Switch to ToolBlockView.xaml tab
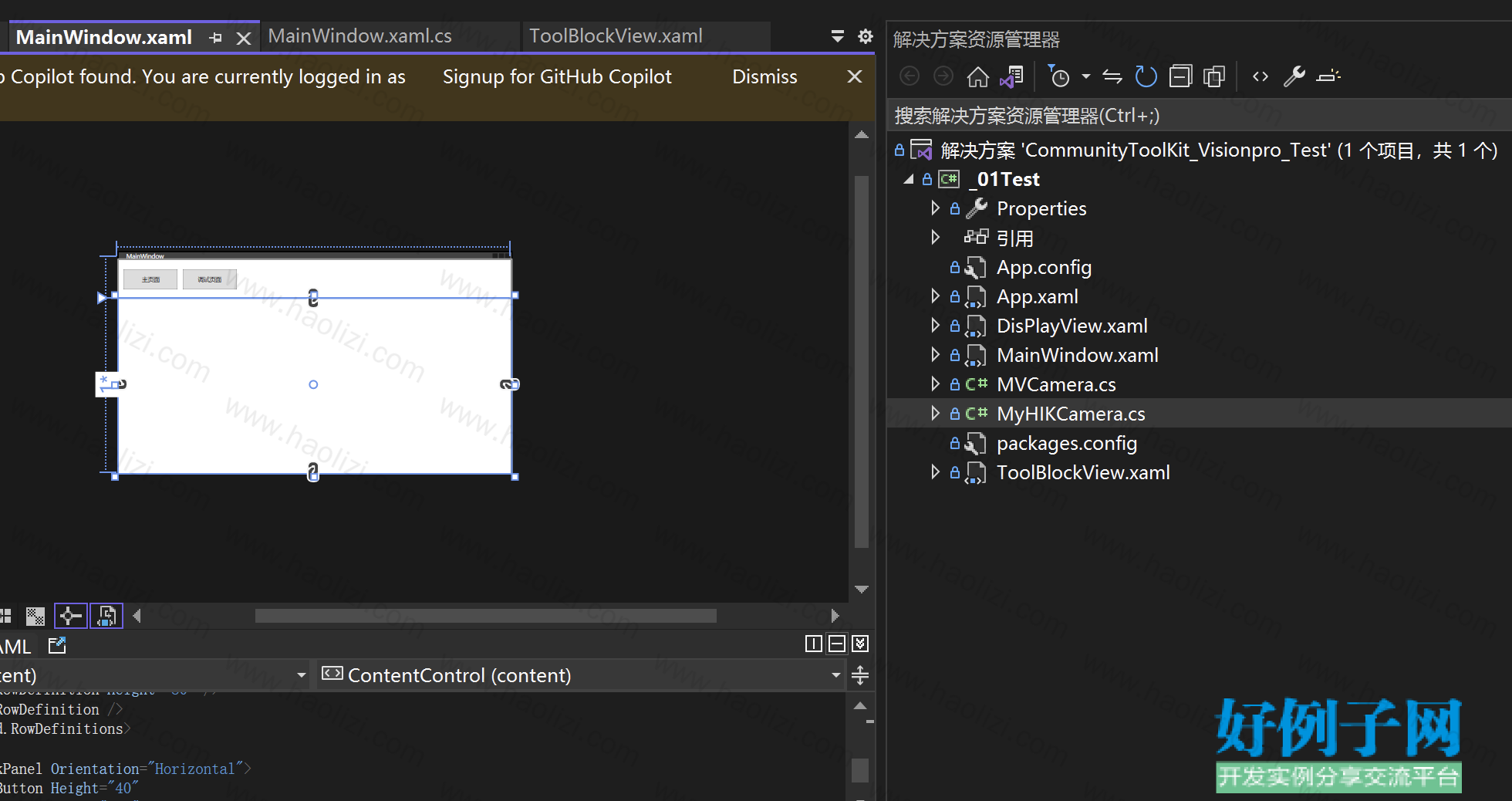Image resolution: width=1512 pixels, height=801 pixels. click(616, 36)
